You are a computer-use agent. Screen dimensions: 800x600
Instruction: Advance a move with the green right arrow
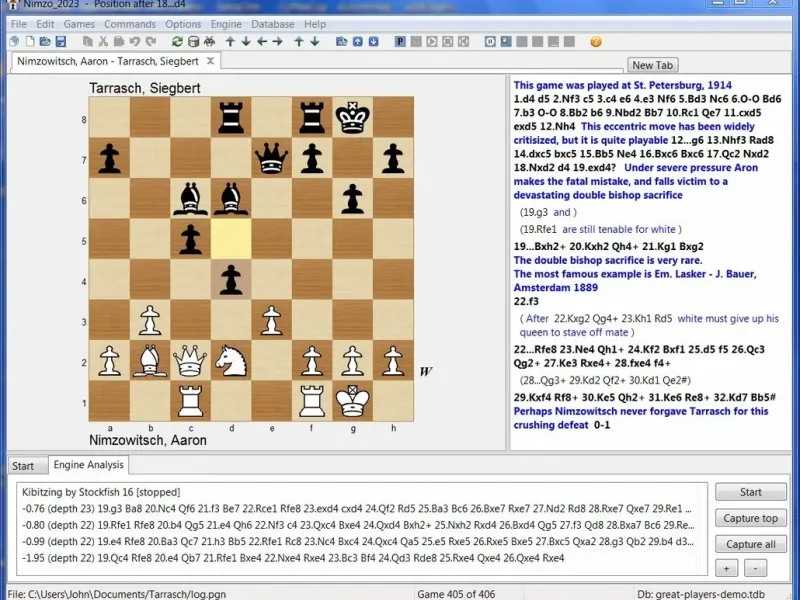[278, 42]
